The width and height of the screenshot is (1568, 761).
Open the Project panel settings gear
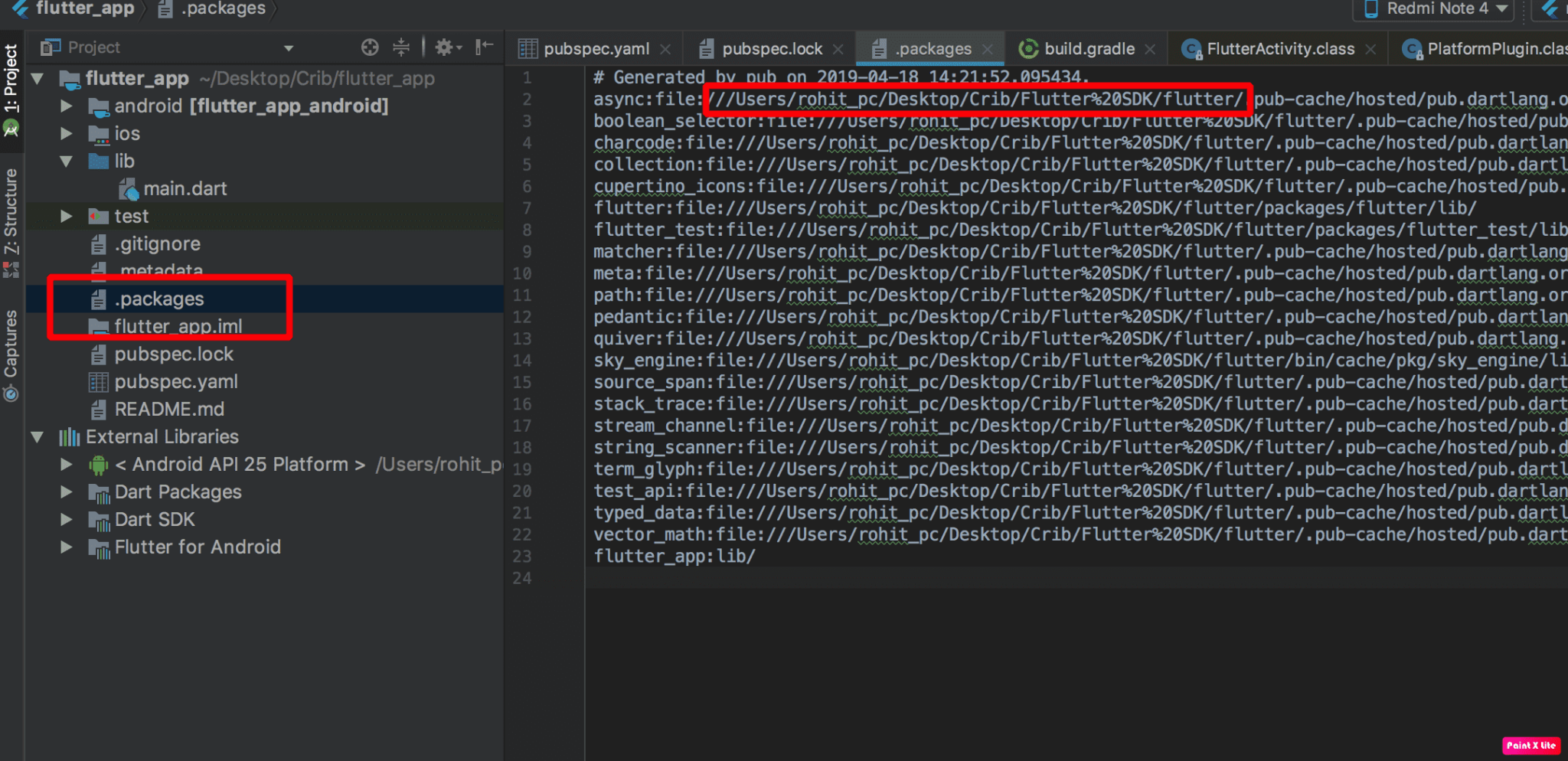[x=448, y=47]
